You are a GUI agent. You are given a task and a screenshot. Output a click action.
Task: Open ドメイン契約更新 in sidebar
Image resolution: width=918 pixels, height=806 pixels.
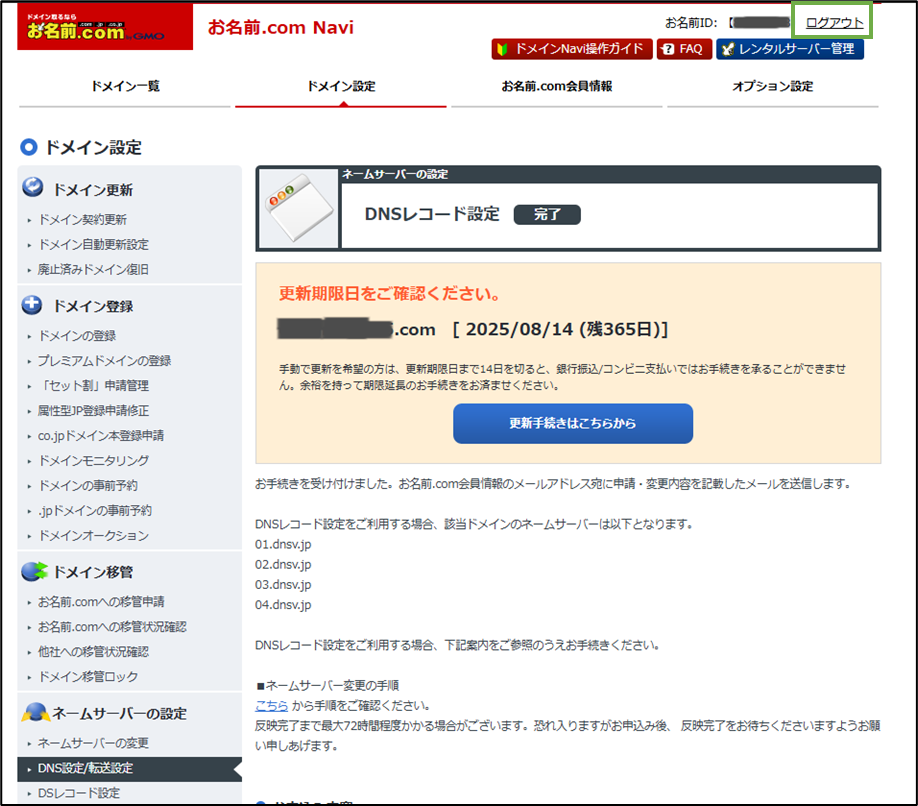coord(83,219)
